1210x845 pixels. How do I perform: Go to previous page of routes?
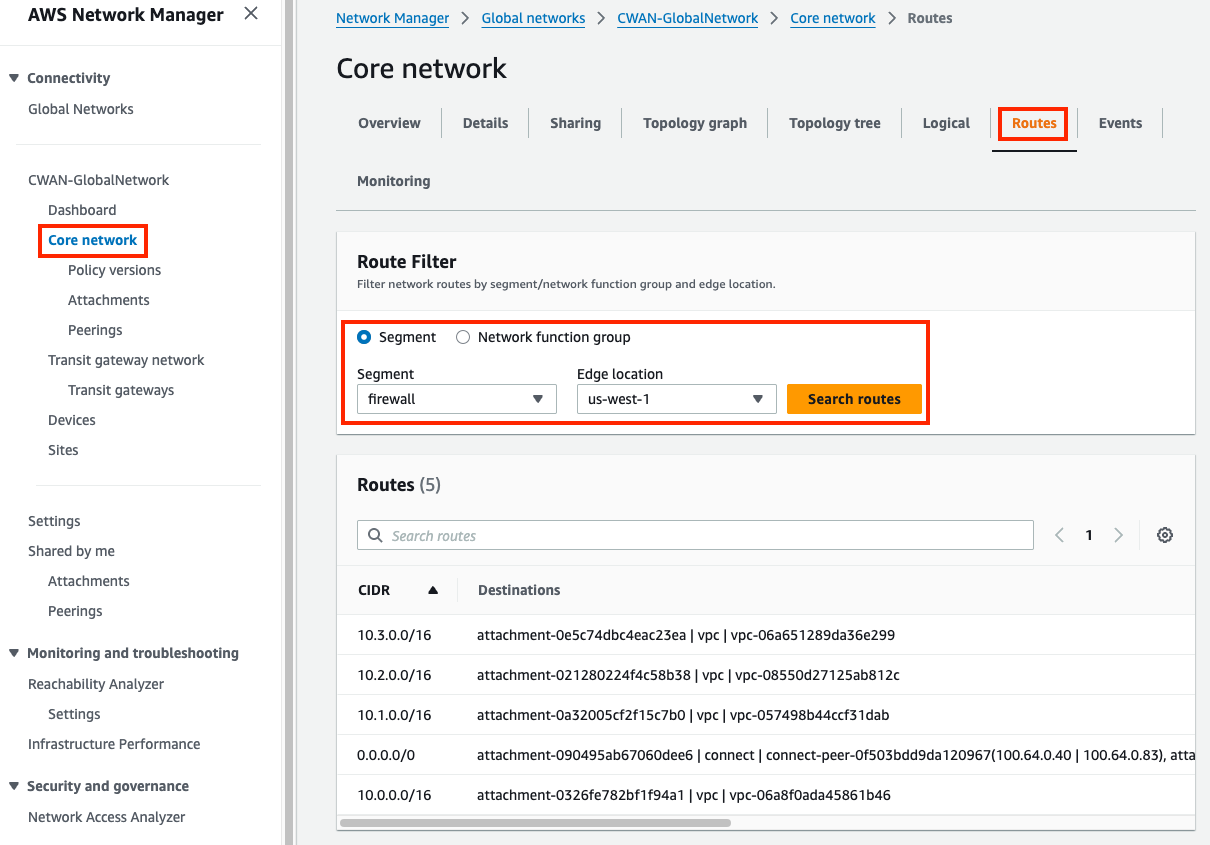[x=1059, y=535]
